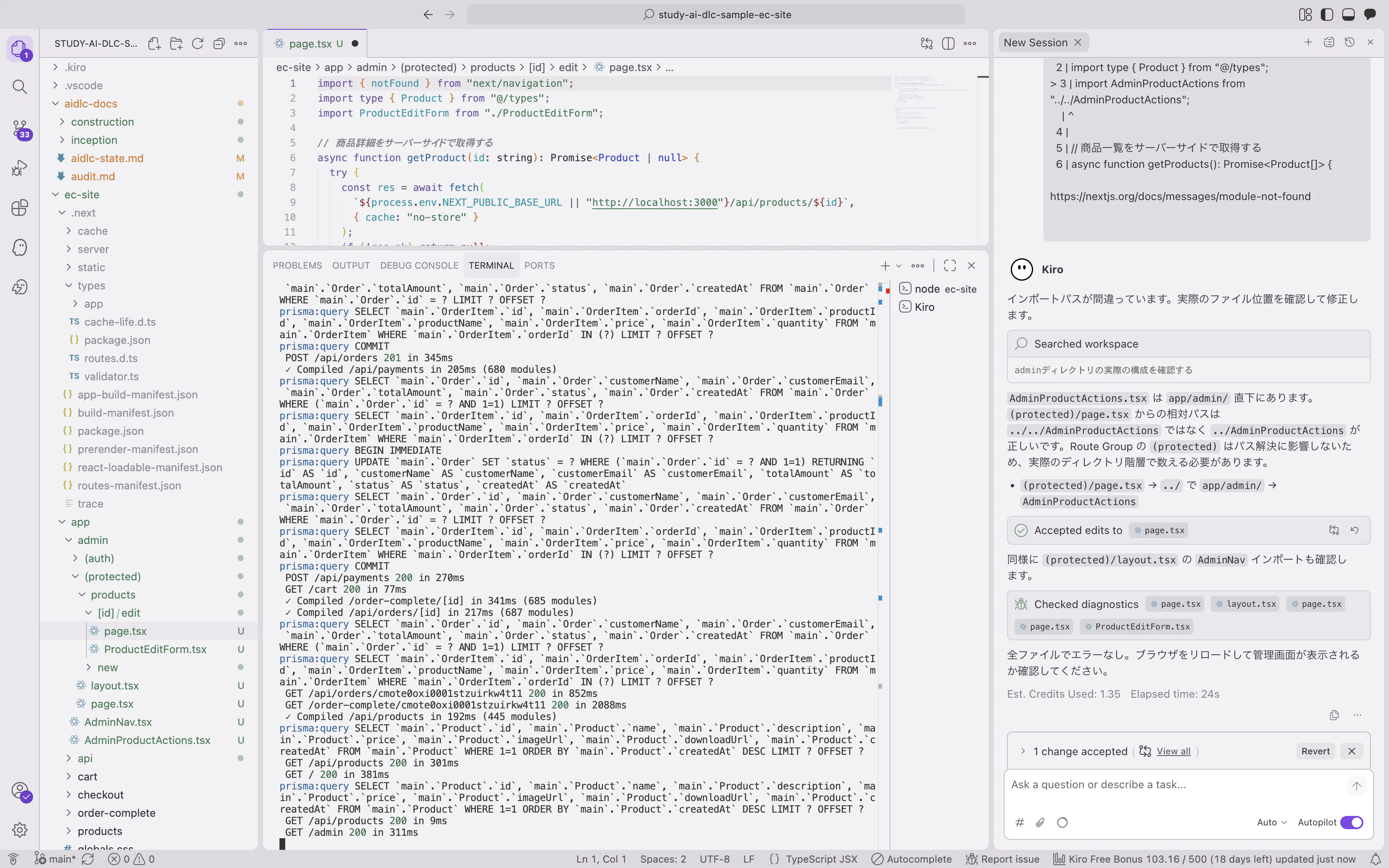The height and width of the screenshot is (868, 1389).
Task: Open the Search view in the activity bar
Action: pos(19,87)
